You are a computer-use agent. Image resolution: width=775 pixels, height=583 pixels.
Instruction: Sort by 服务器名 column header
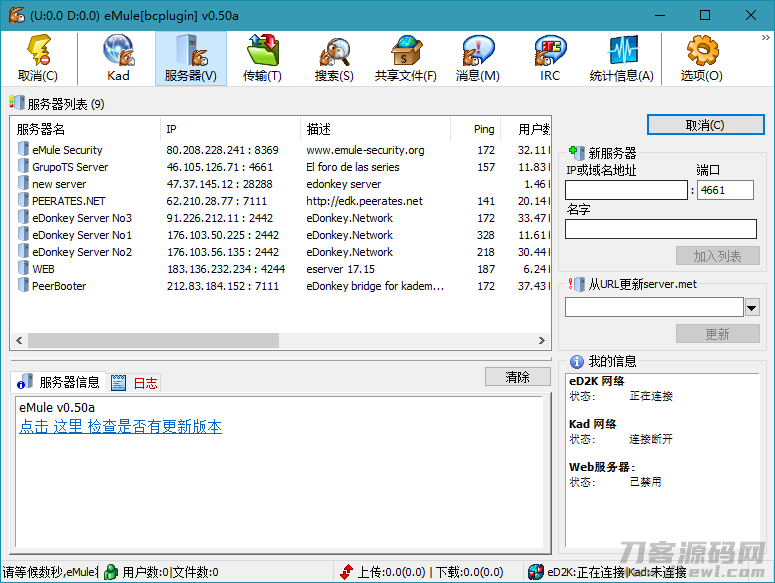86,129
